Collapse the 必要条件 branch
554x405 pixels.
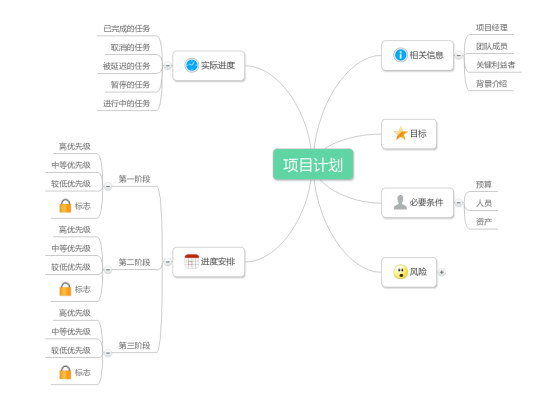click(x=458, y=203)
